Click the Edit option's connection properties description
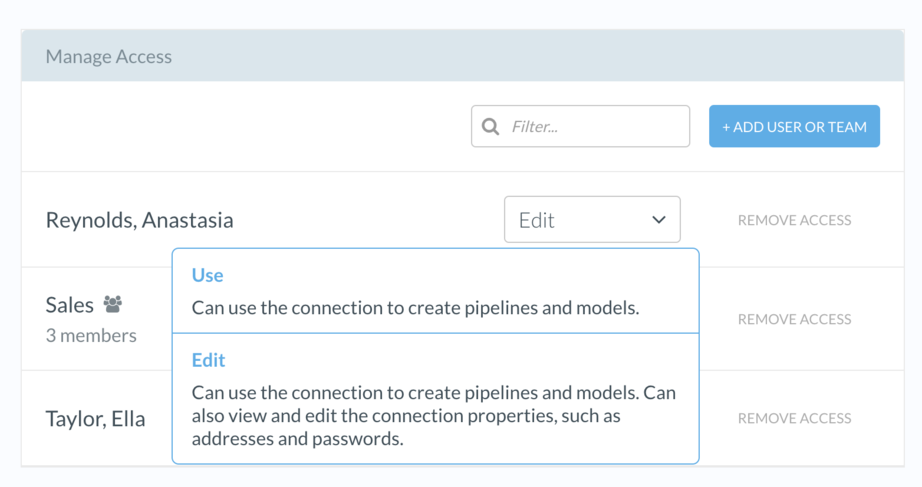This screenshot has height=487, width=922. 433,415
